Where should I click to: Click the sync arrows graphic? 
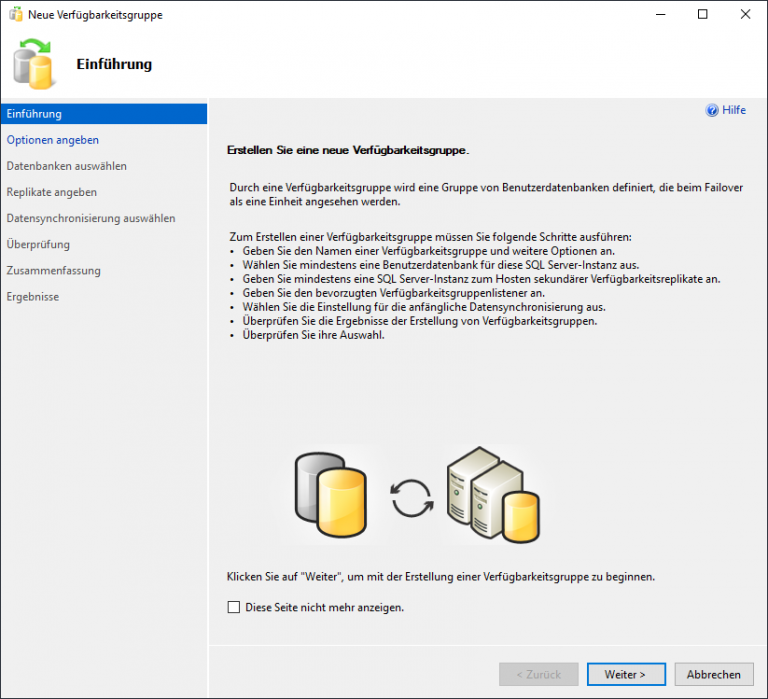tap(412, 499)
